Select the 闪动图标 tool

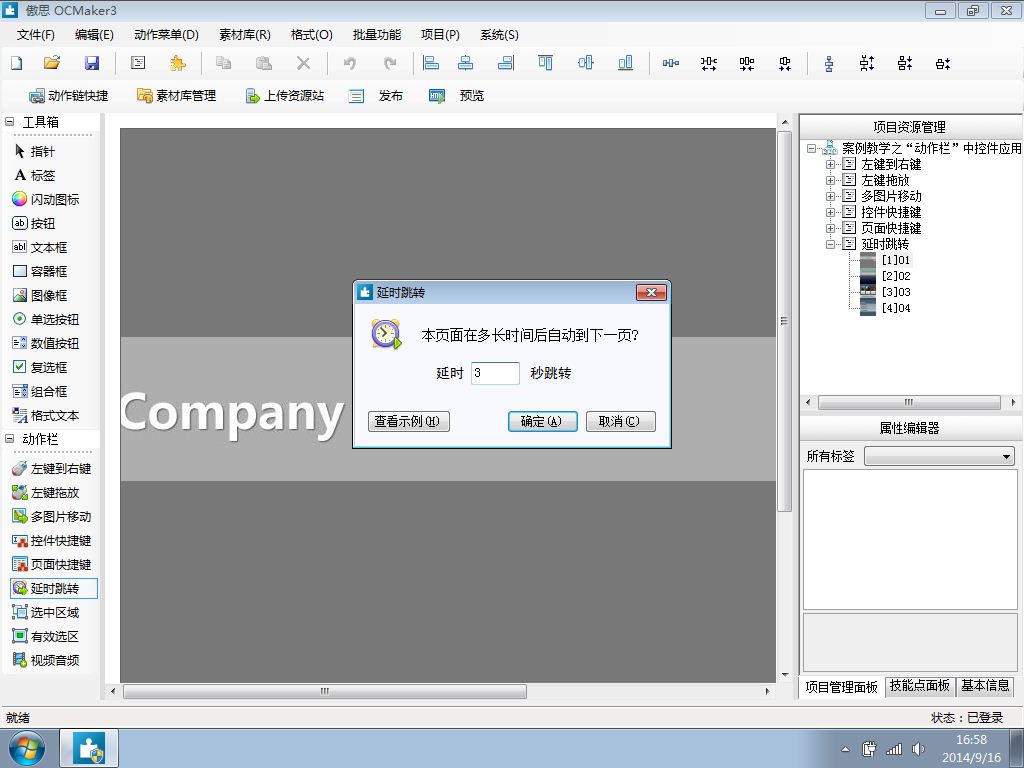(46, 199)
